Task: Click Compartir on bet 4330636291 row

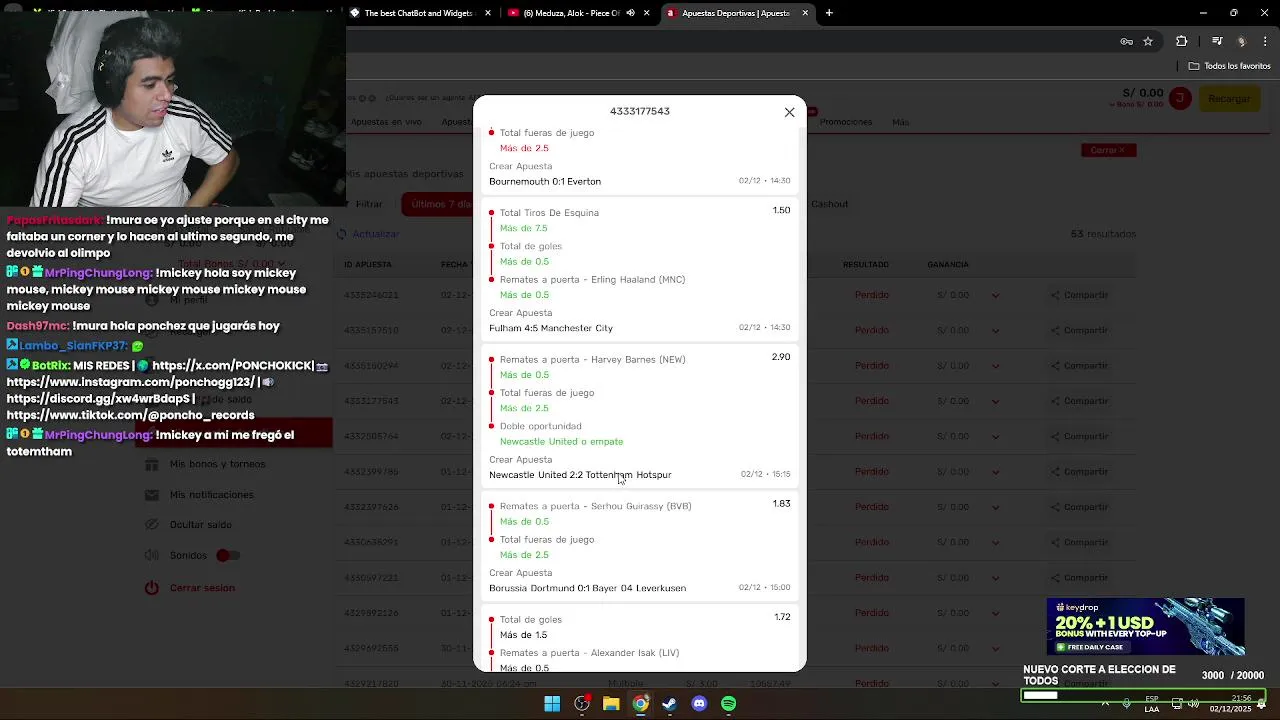Action: 1080,542
